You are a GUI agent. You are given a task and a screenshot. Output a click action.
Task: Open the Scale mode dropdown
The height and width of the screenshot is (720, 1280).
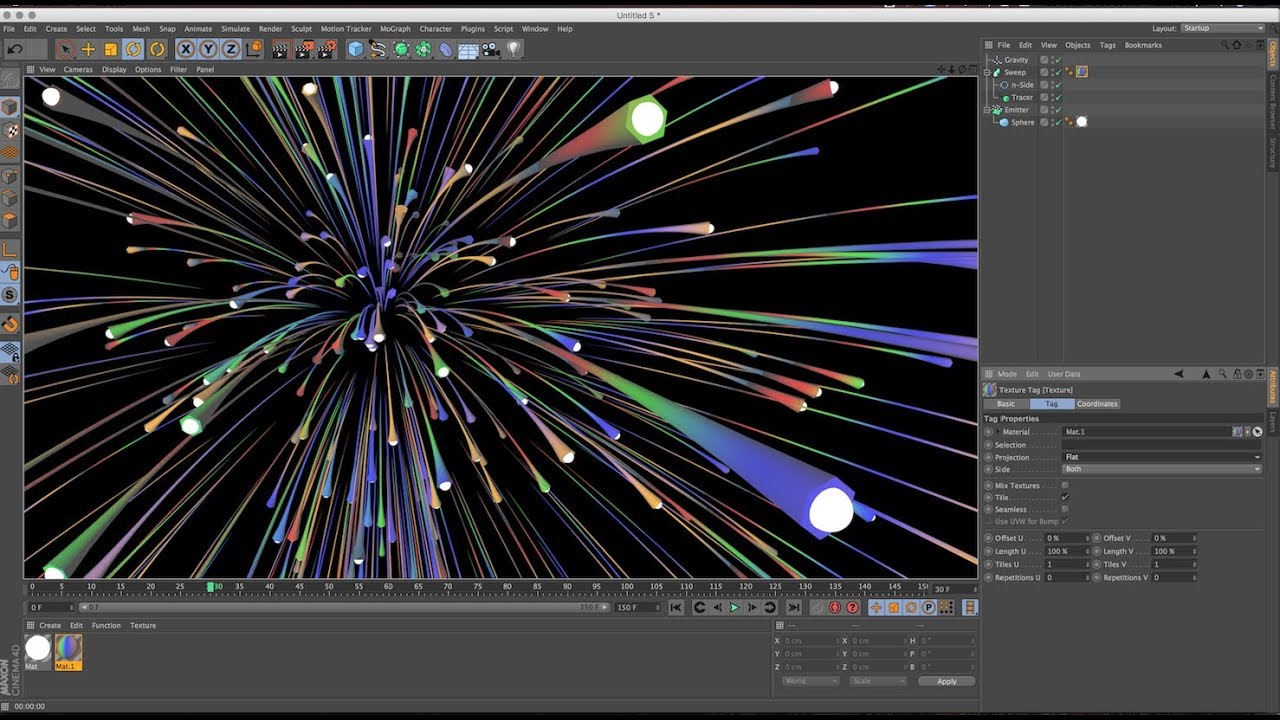click(877, 681)
